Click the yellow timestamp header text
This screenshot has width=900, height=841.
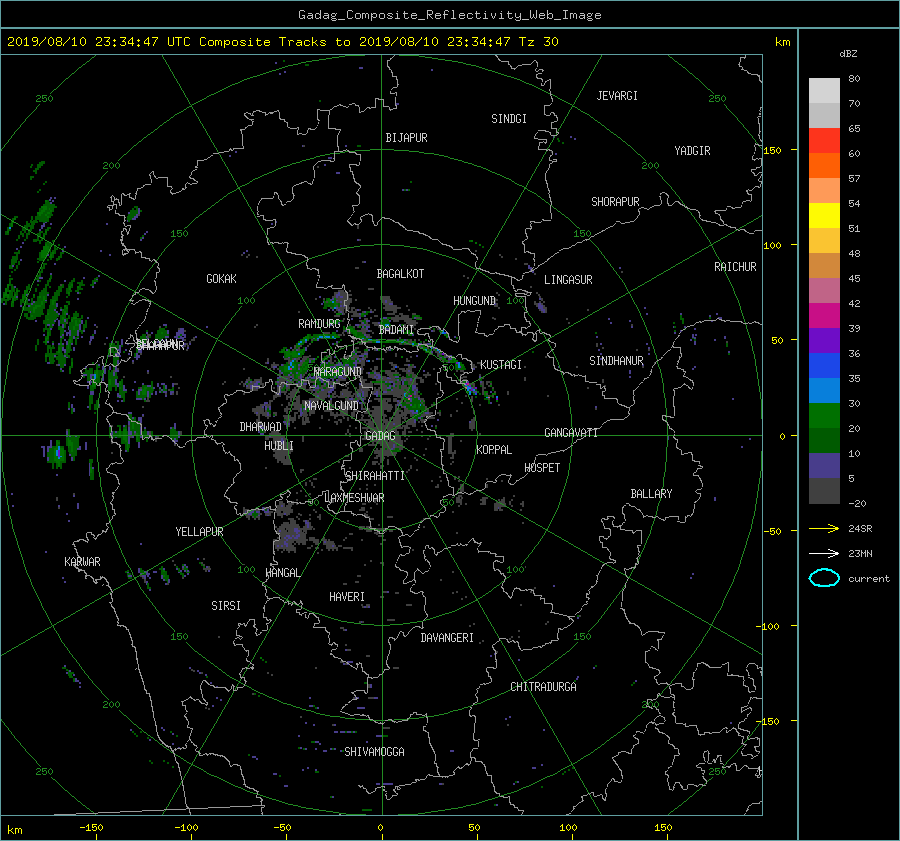(x=282, y=42)
